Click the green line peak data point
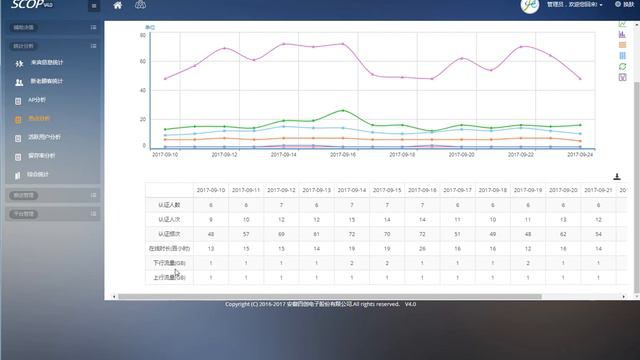This screenshot has height=360, width=640. tap(343, 111)
